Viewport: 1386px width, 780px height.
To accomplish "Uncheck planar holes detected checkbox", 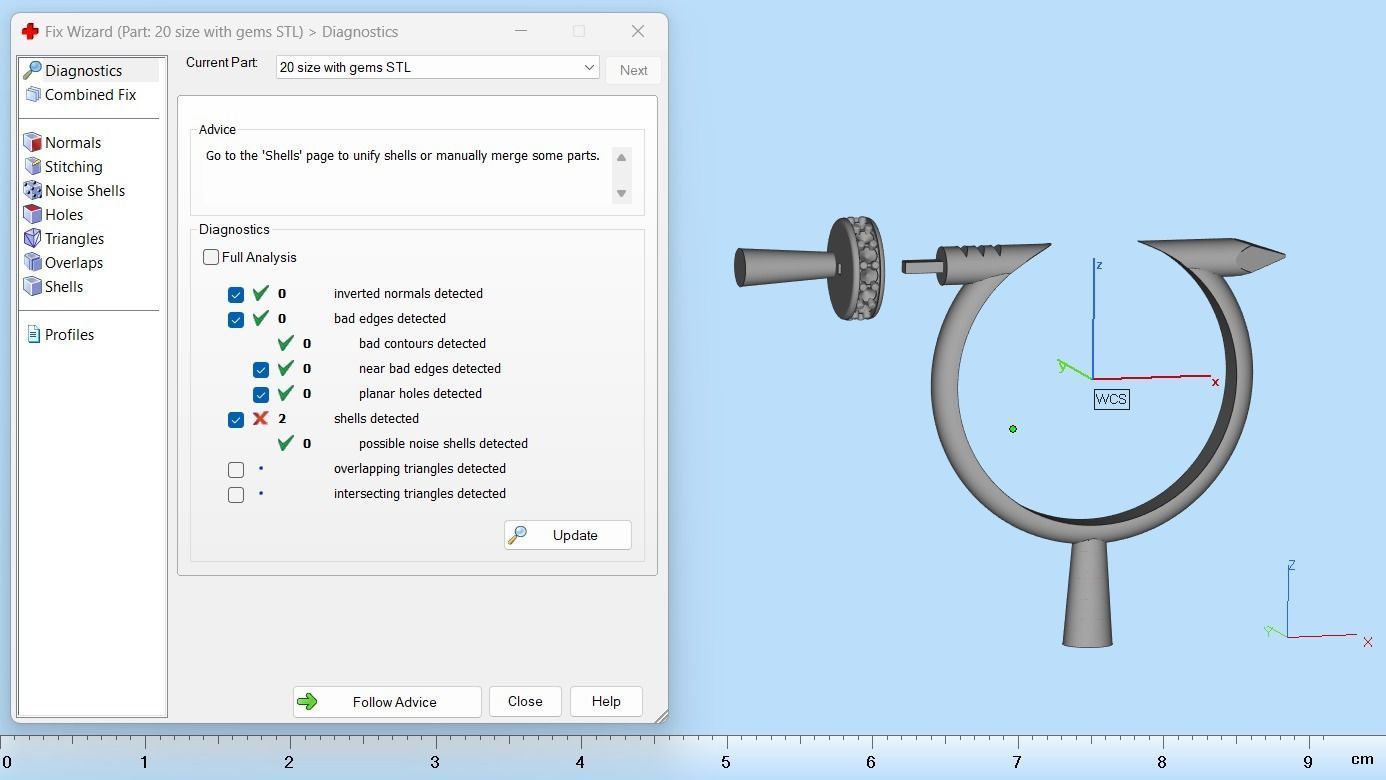I will coord(261,394).
